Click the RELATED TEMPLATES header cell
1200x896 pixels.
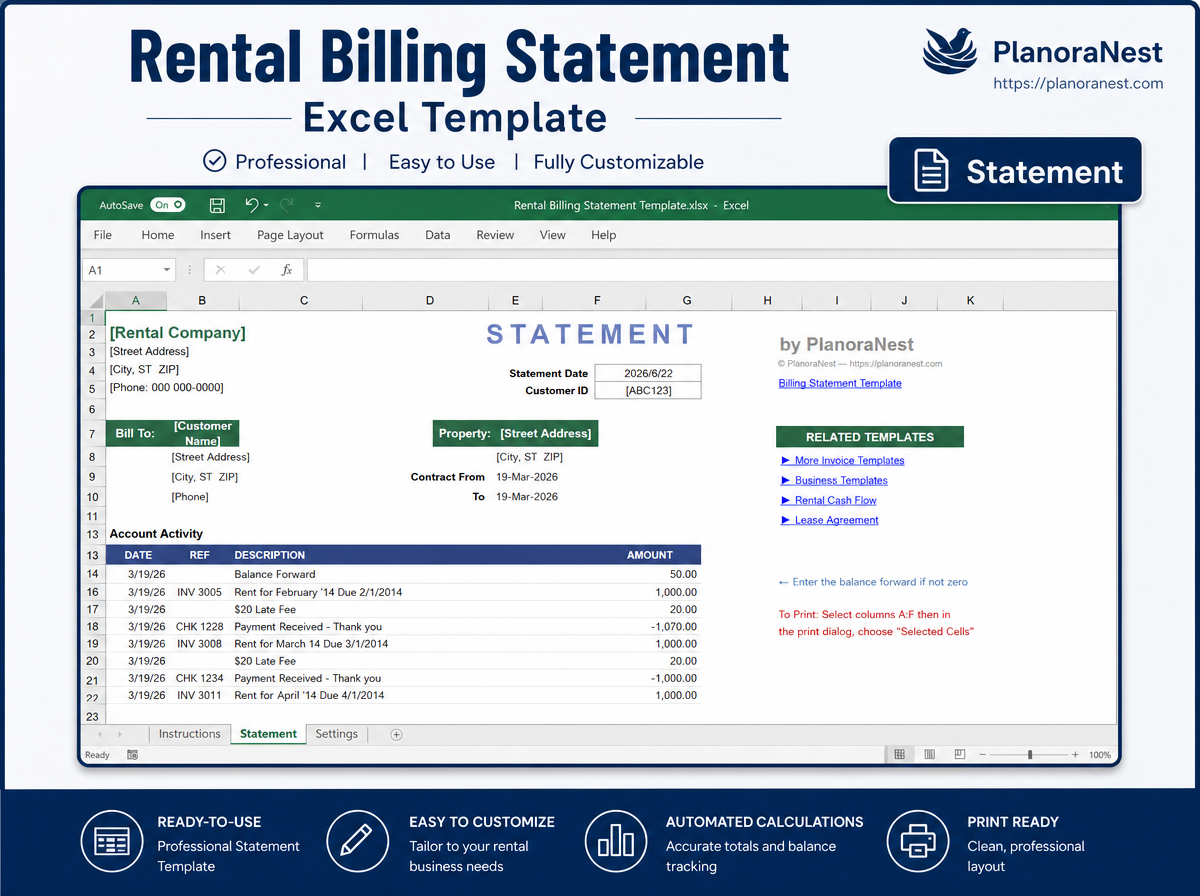coord(870,437)
